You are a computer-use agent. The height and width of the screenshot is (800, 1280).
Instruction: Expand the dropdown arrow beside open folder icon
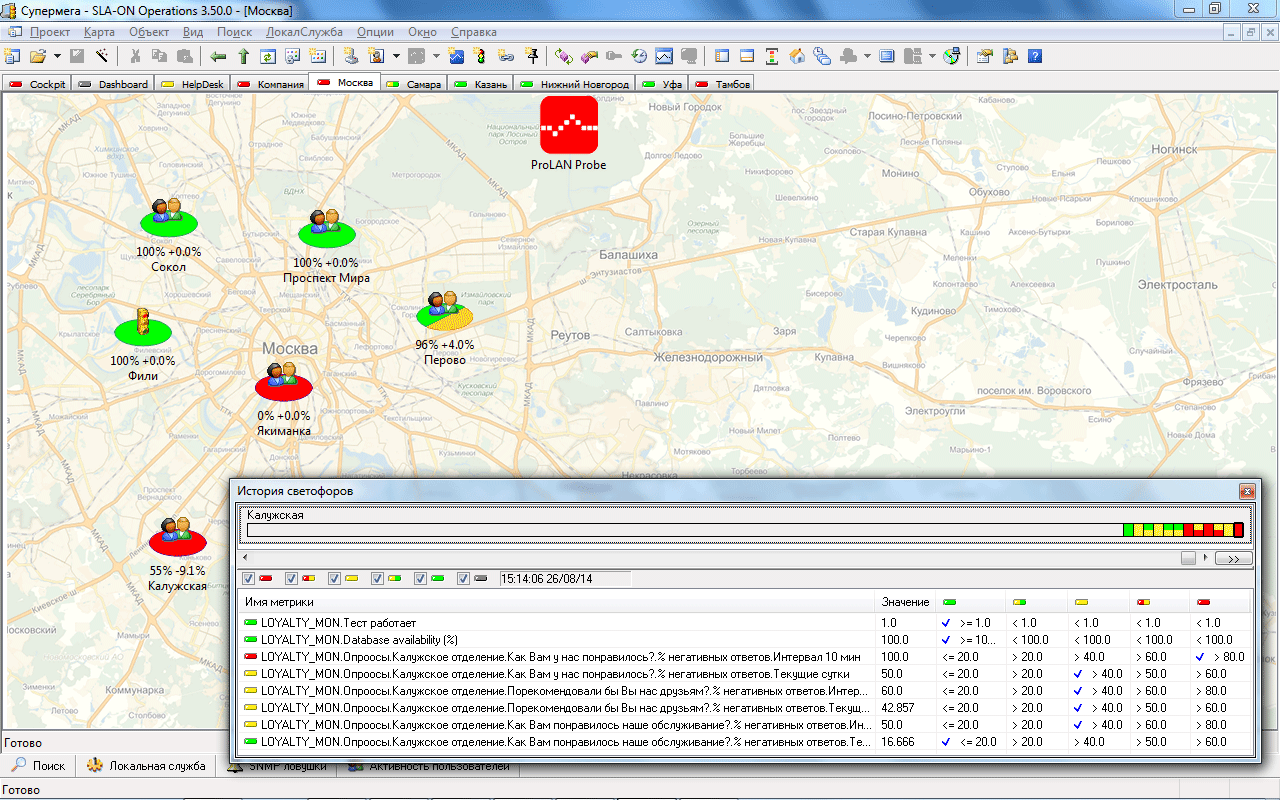[x=57, y=56]
